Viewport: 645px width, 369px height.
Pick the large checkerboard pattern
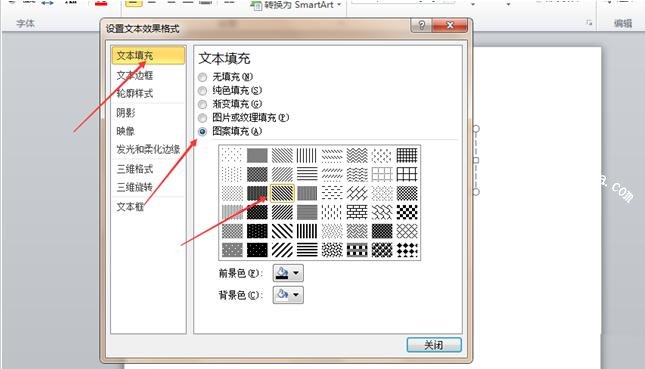pos(407,212)
